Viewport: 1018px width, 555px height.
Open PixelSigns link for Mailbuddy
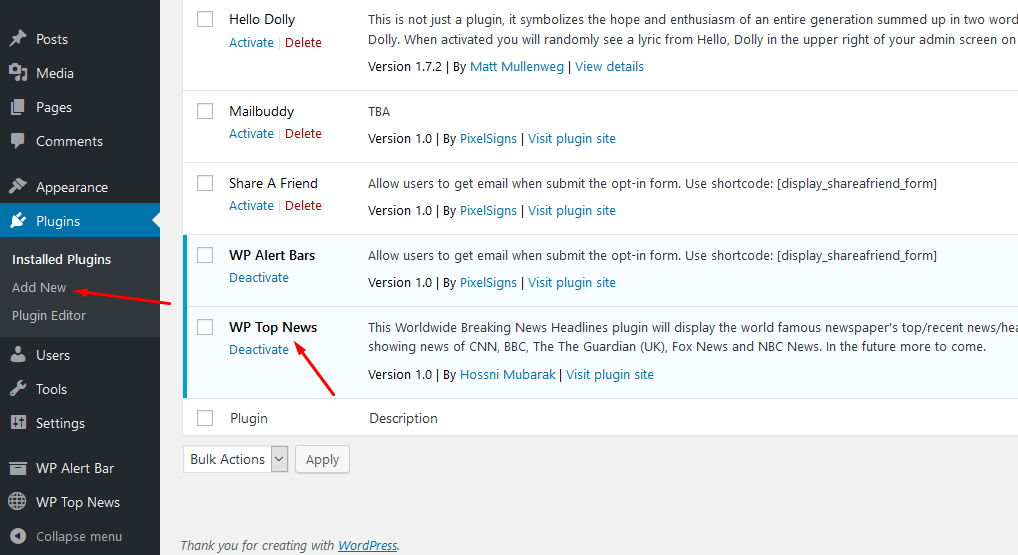[x=488, y=138]
